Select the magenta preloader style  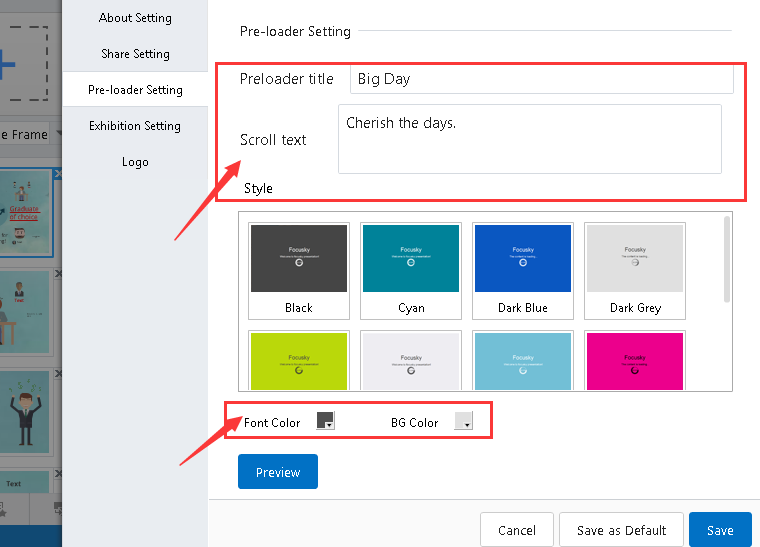point(634,360)
